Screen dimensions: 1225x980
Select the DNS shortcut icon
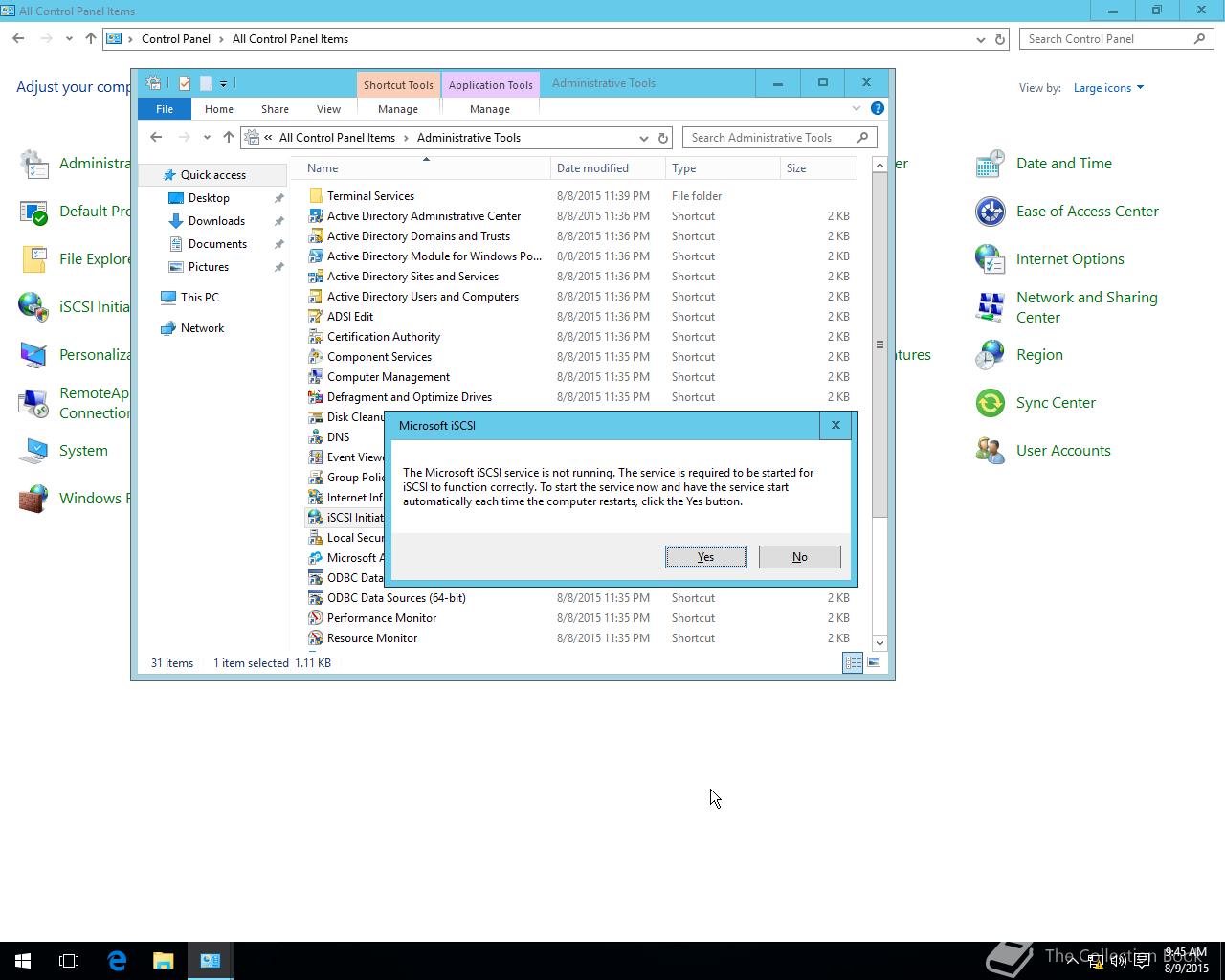coord(316,437)
